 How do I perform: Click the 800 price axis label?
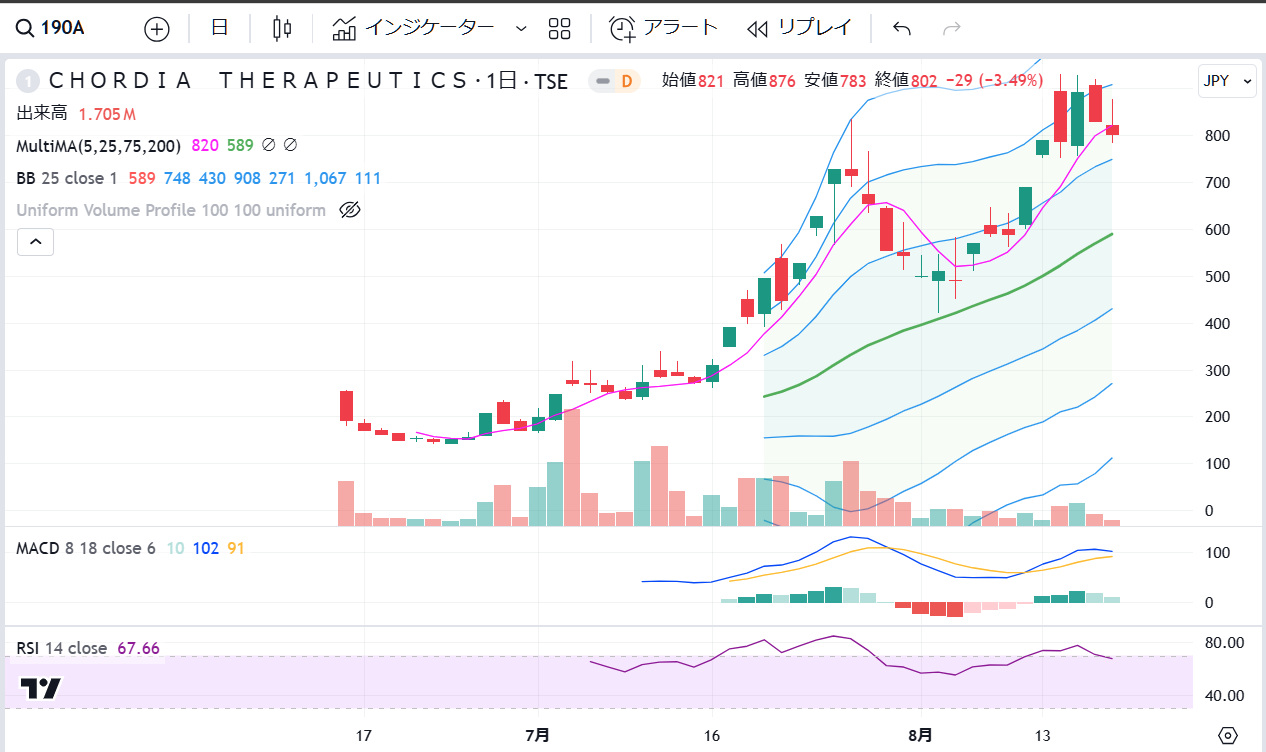click(1218, 135)
